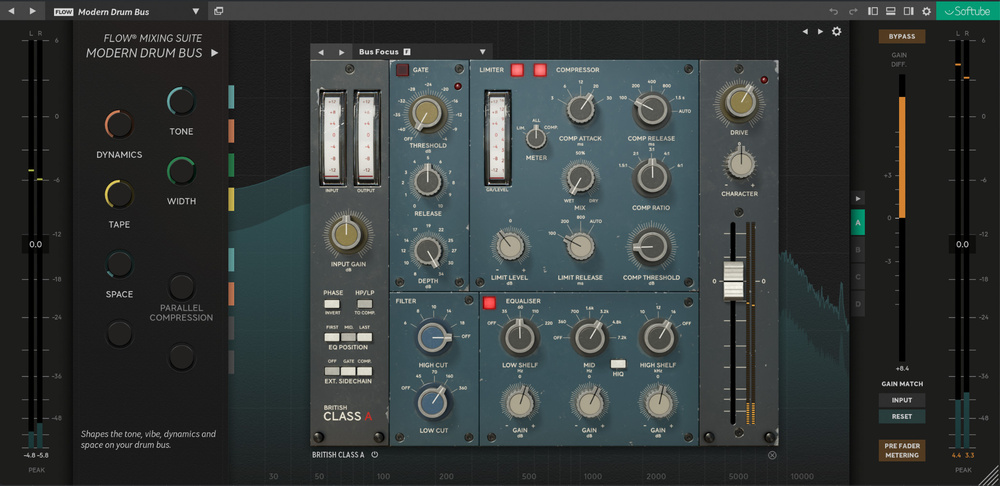The width and height of the screenshot is (1000, 486).
Task: Click the Bypass button
Action: pos(902,36)
